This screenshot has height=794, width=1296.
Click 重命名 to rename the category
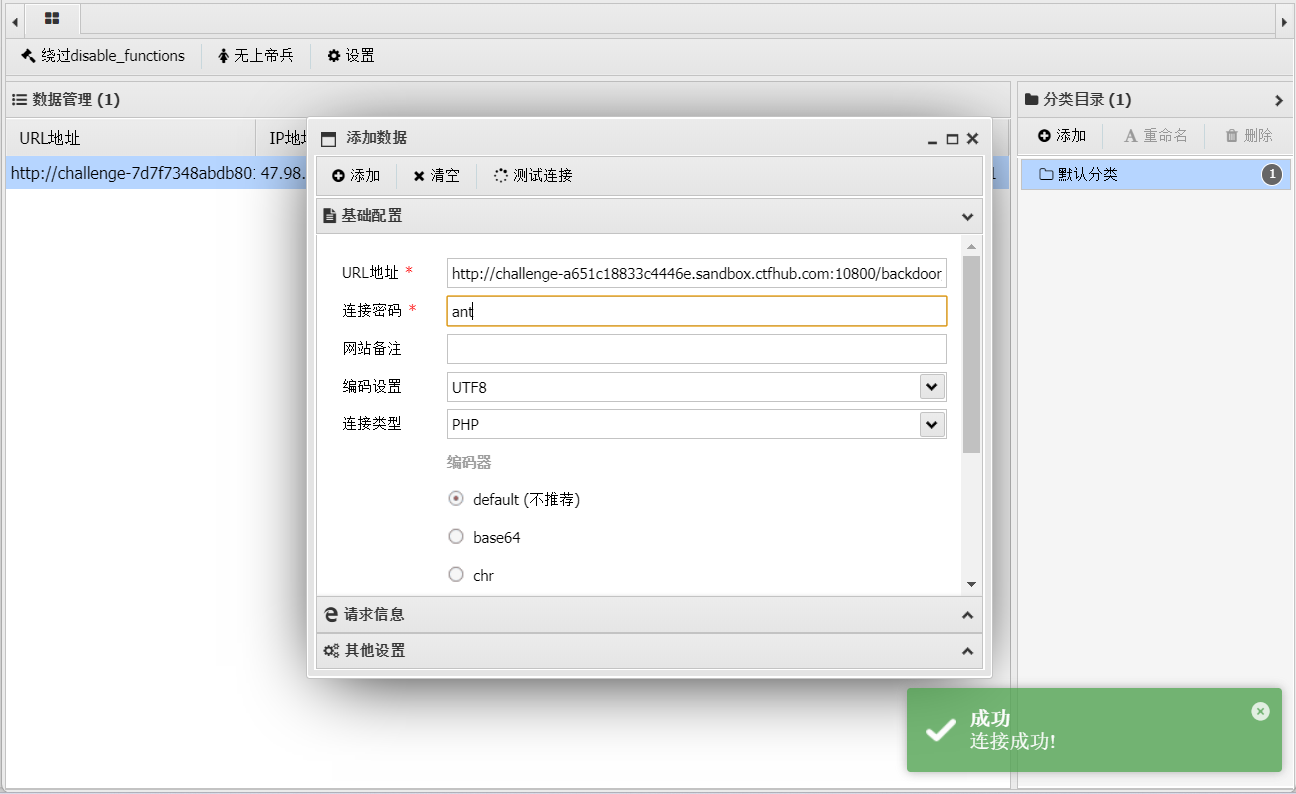coord(1155,135)
